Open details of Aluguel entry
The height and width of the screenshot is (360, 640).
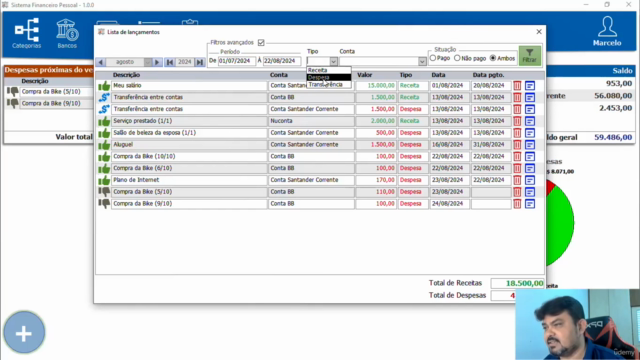click(530, 144)
